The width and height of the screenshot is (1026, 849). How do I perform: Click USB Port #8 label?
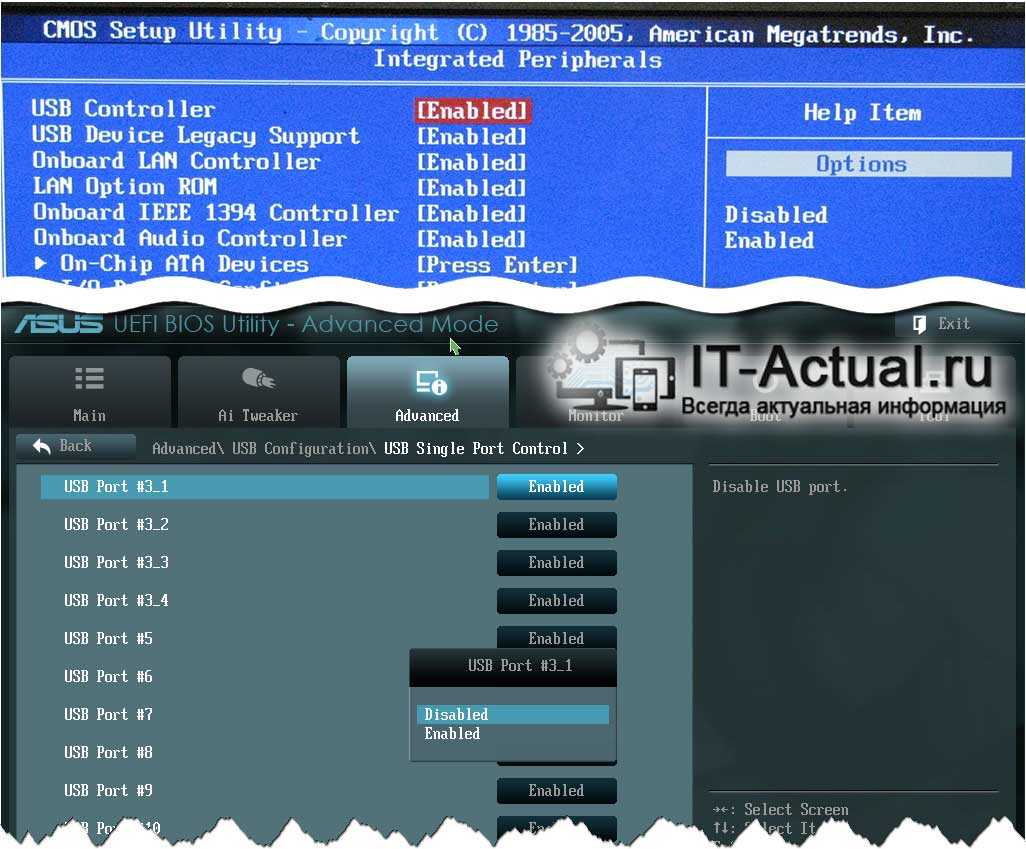[x=109, y=752]
